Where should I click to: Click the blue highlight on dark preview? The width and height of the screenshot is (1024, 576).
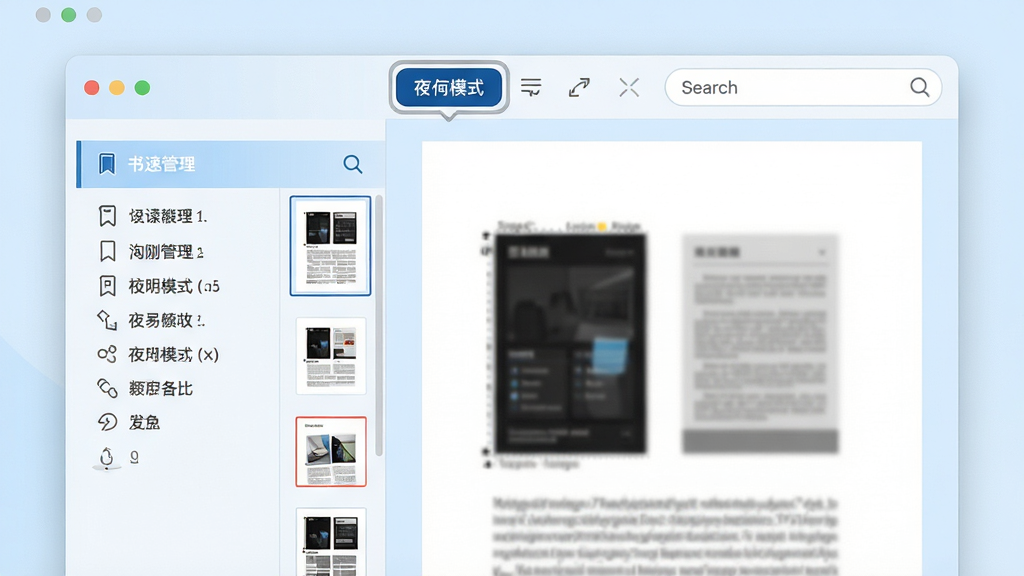pyautogui.click(x=610, y=356)
